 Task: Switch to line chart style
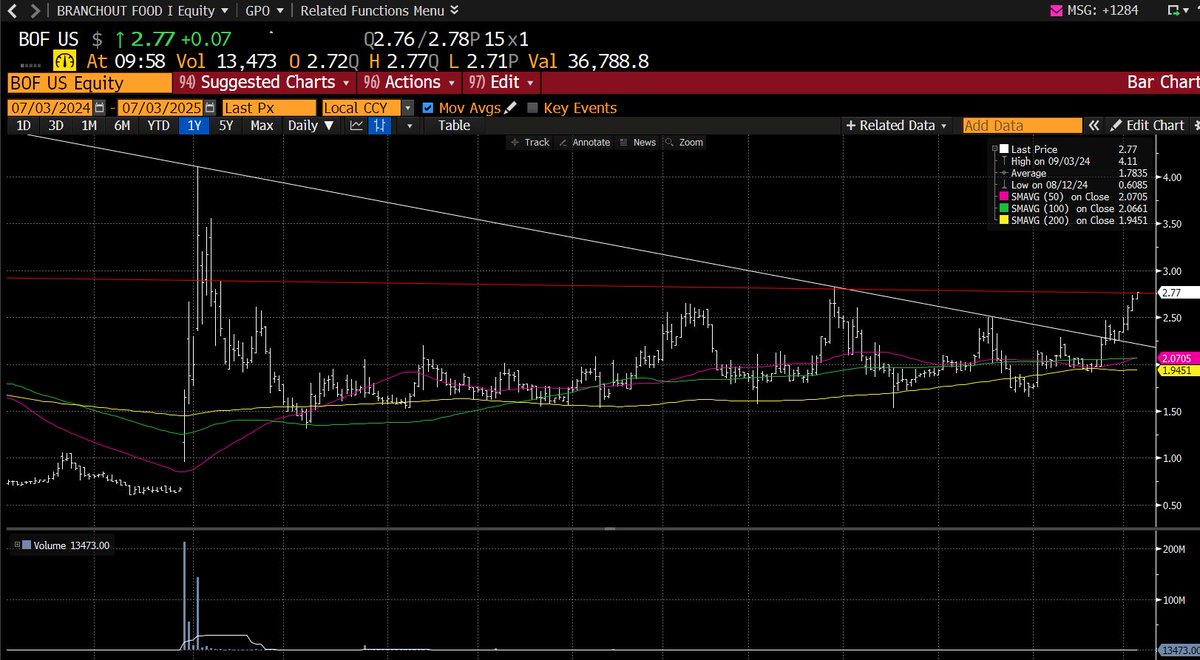click(x=356, y=126)
